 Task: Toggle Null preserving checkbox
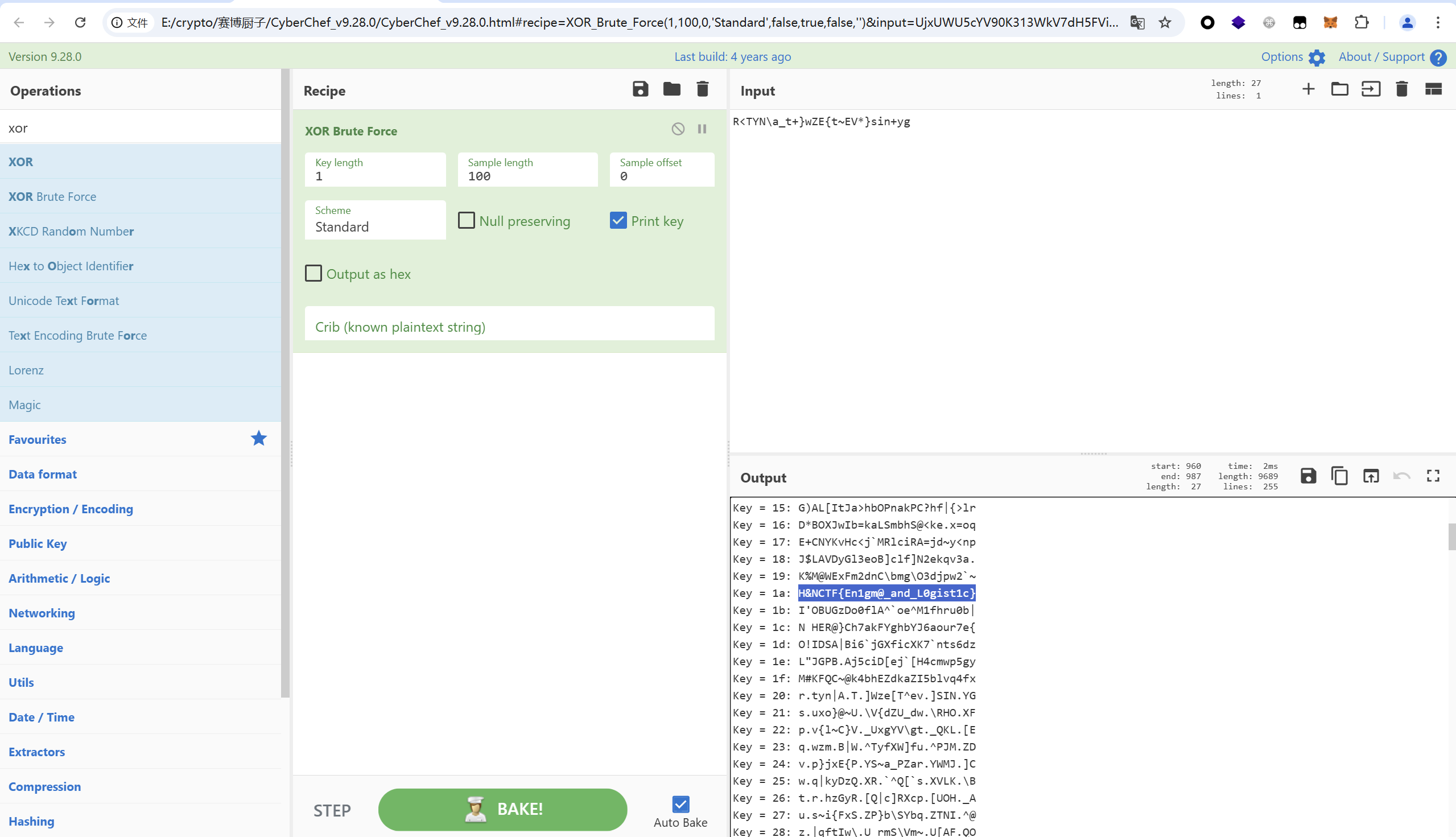pyautogui.click(x=466, y=220)
